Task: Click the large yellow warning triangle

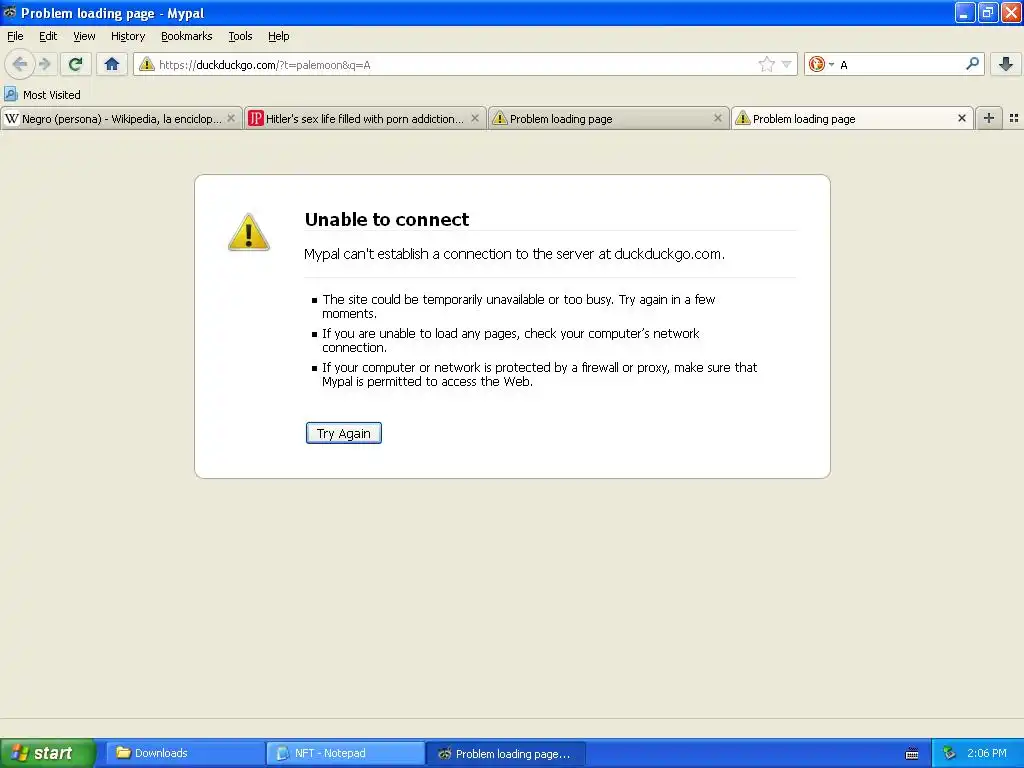Action: pos(249,232)
